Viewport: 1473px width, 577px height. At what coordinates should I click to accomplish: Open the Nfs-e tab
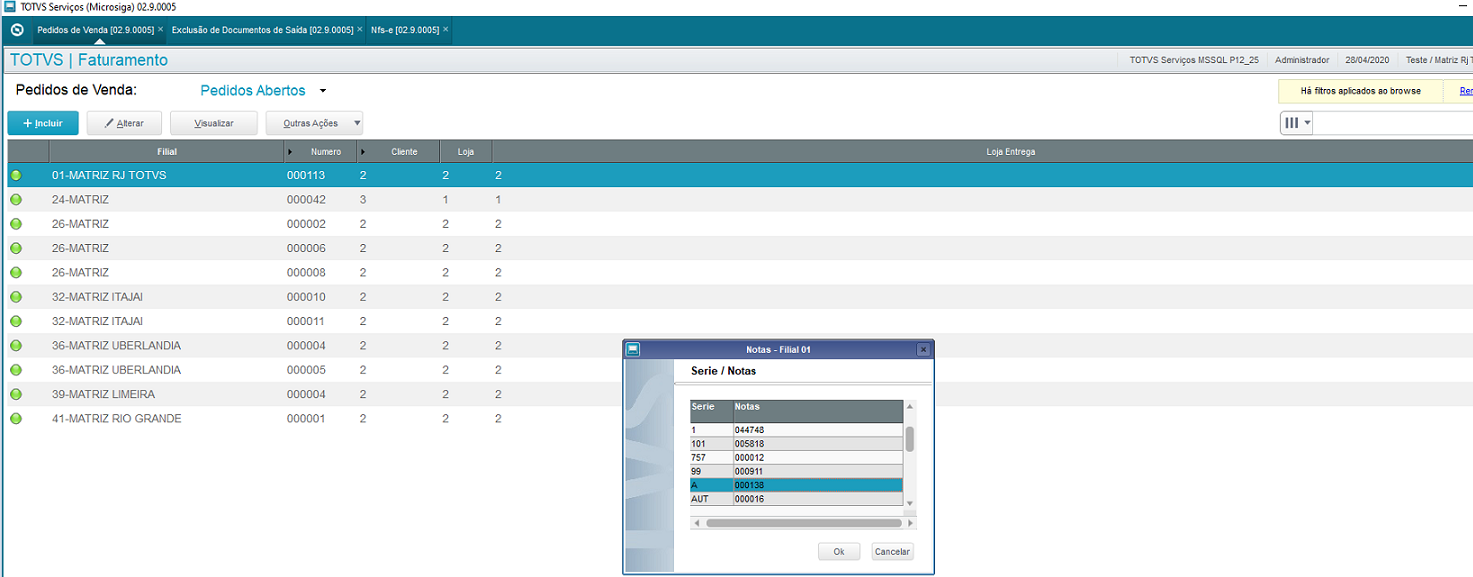(405, 30)
